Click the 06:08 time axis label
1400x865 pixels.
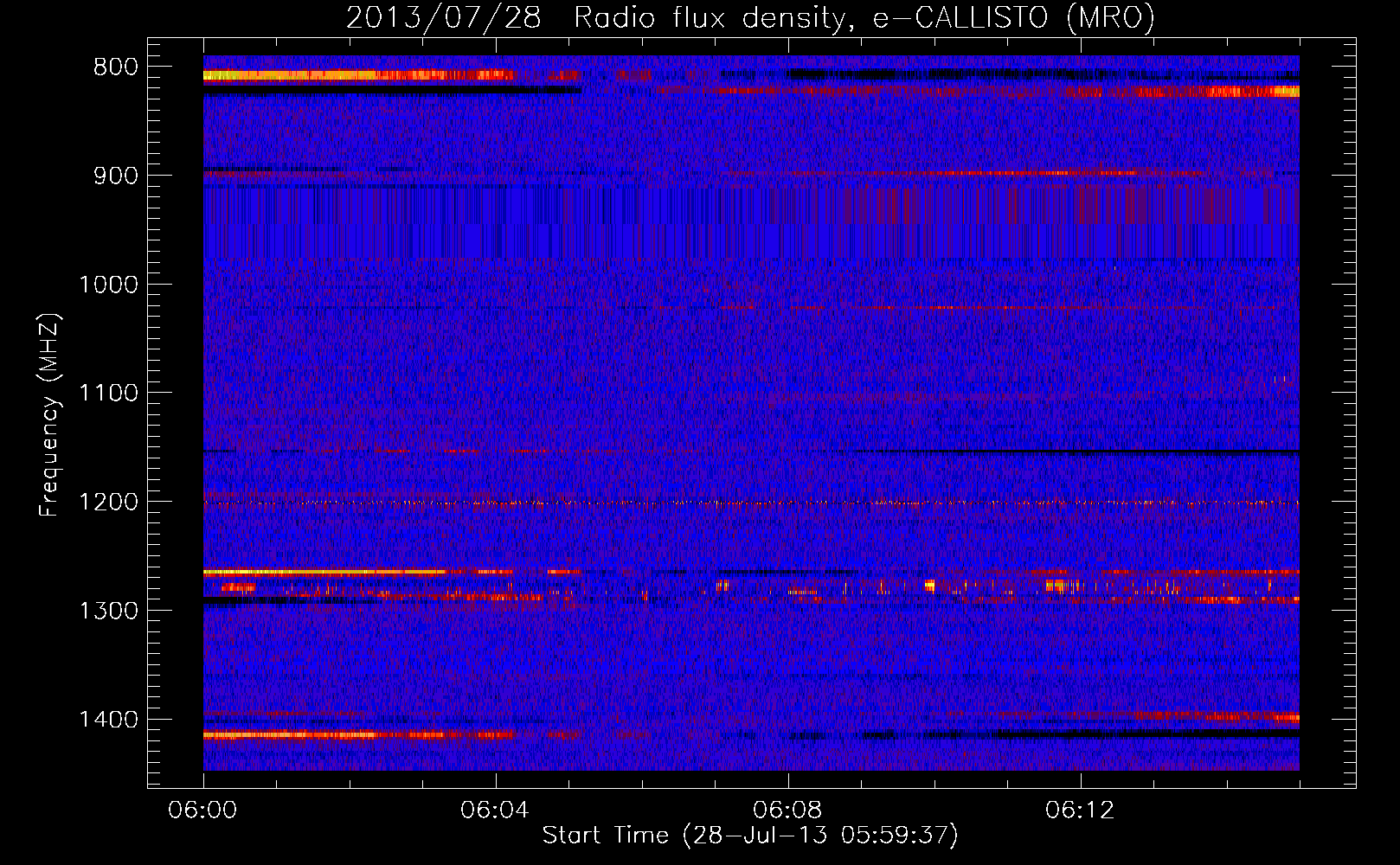(787, 811)
